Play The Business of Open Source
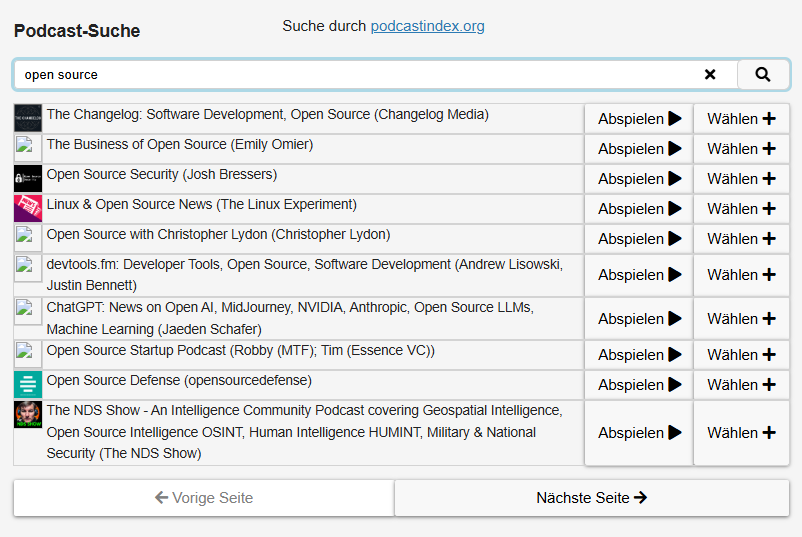This screenshot has width=802, height=537. [x=639, y=149]
